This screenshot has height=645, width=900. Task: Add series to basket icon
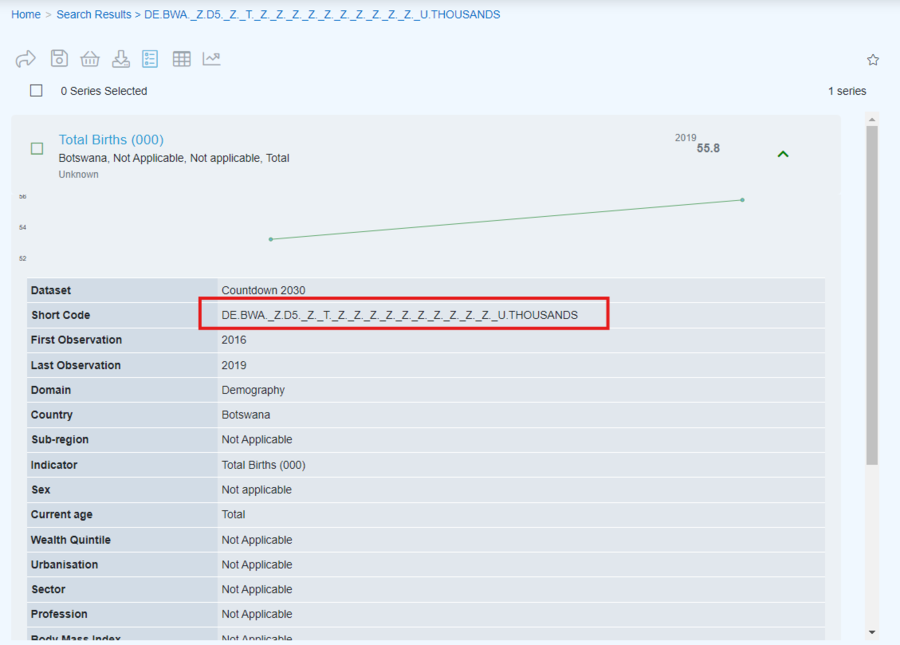coord(90,59)
